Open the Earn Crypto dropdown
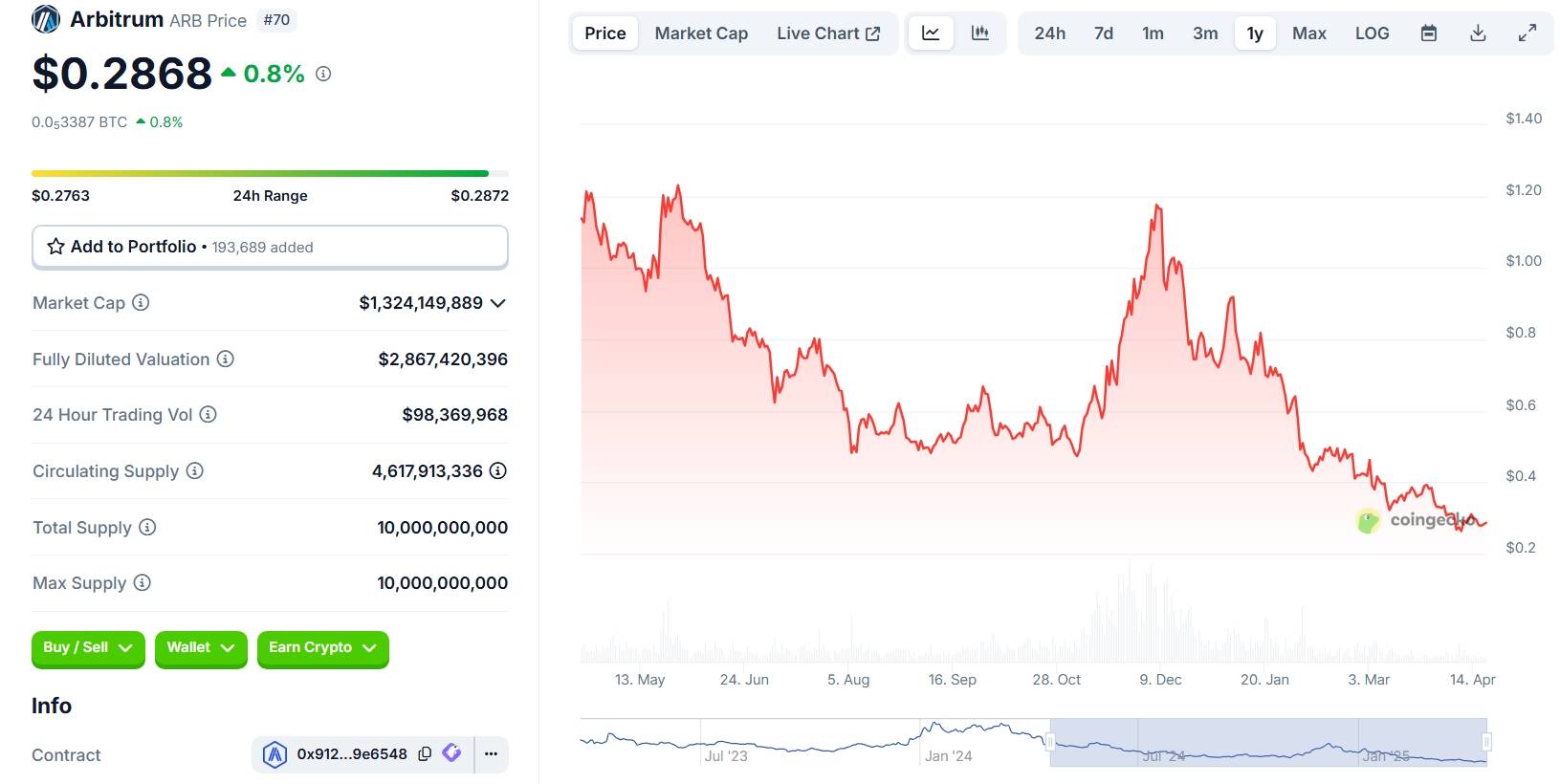This screenshot has height=784, width=1560. [322, 648]
